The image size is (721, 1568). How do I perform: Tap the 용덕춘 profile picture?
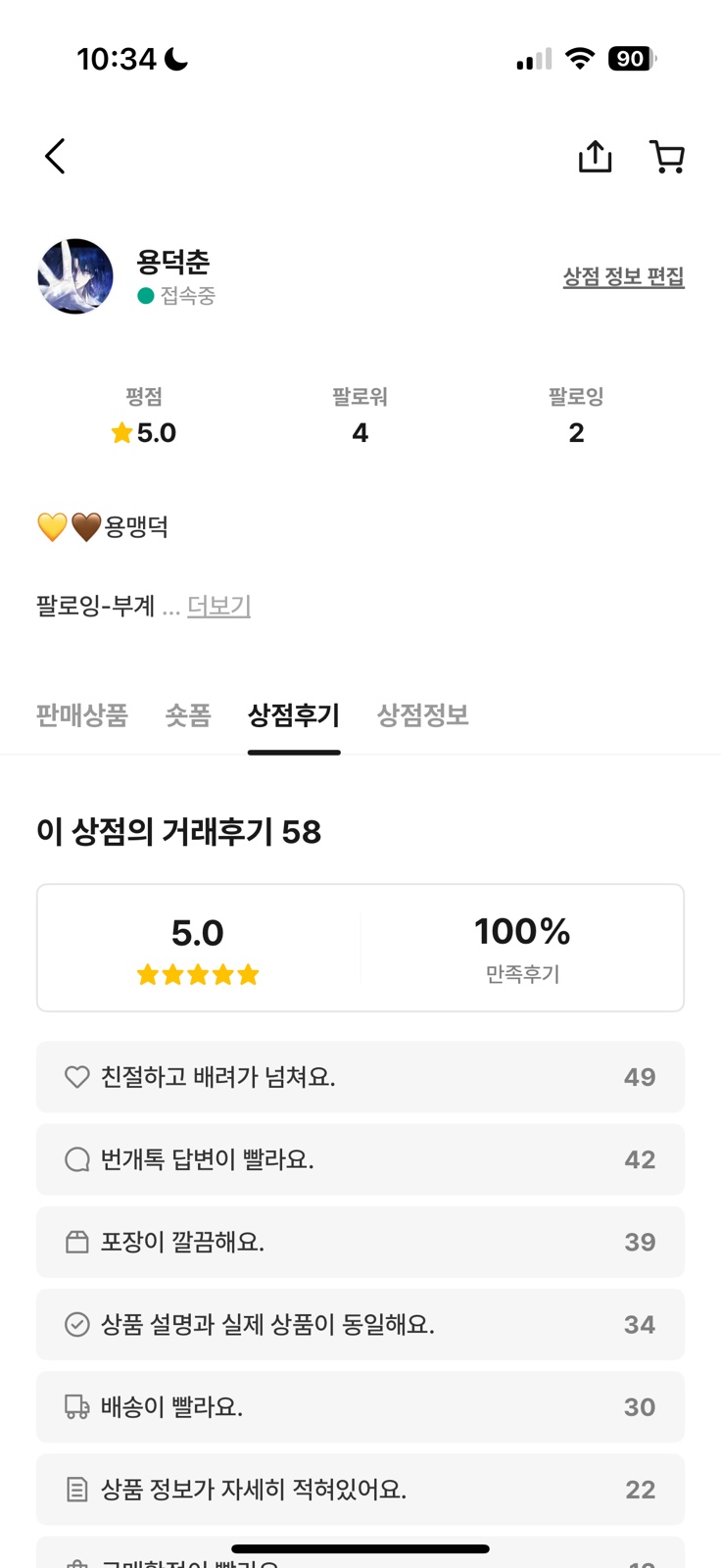point(75,276)
